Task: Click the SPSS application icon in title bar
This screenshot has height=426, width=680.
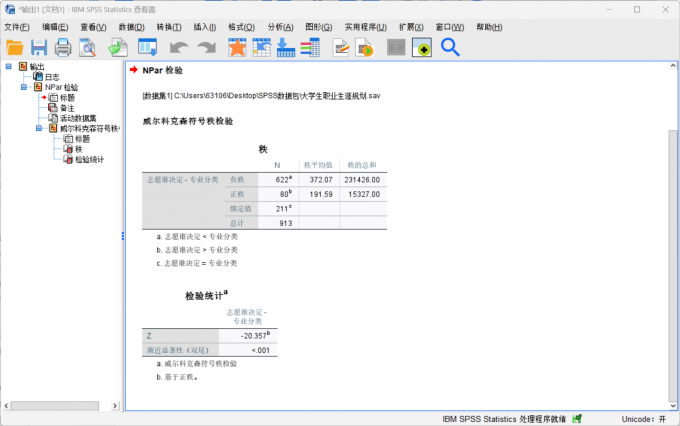Action: coord(10,10)
